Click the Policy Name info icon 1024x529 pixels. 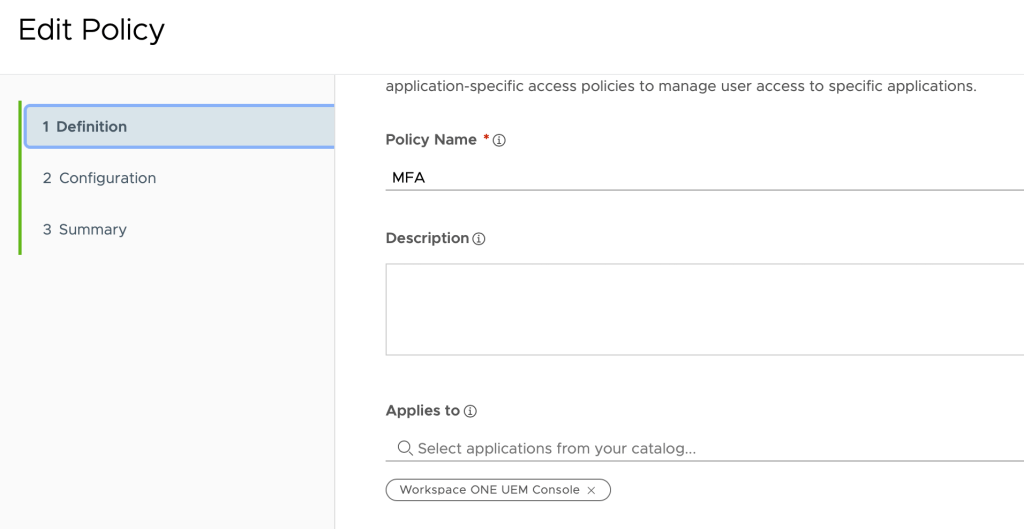(x=499, y=141)
